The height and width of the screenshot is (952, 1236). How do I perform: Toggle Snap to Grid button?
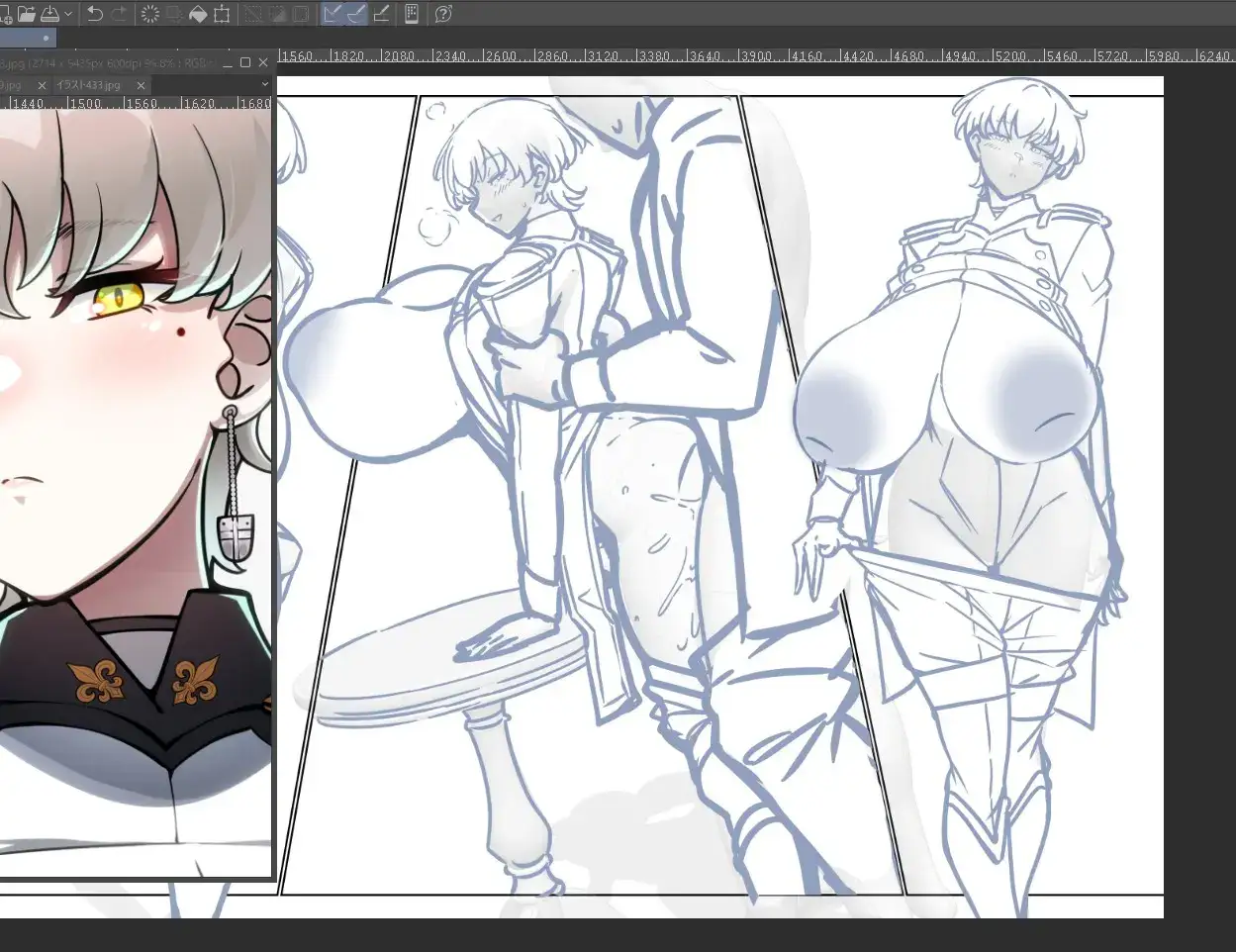coord(381,14)
